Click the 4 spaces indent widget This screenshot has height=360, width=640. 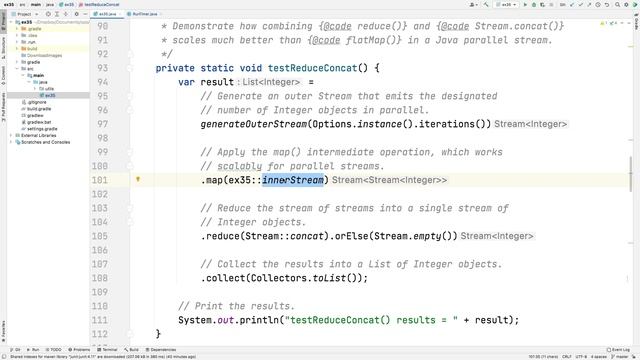coord(599,357)
